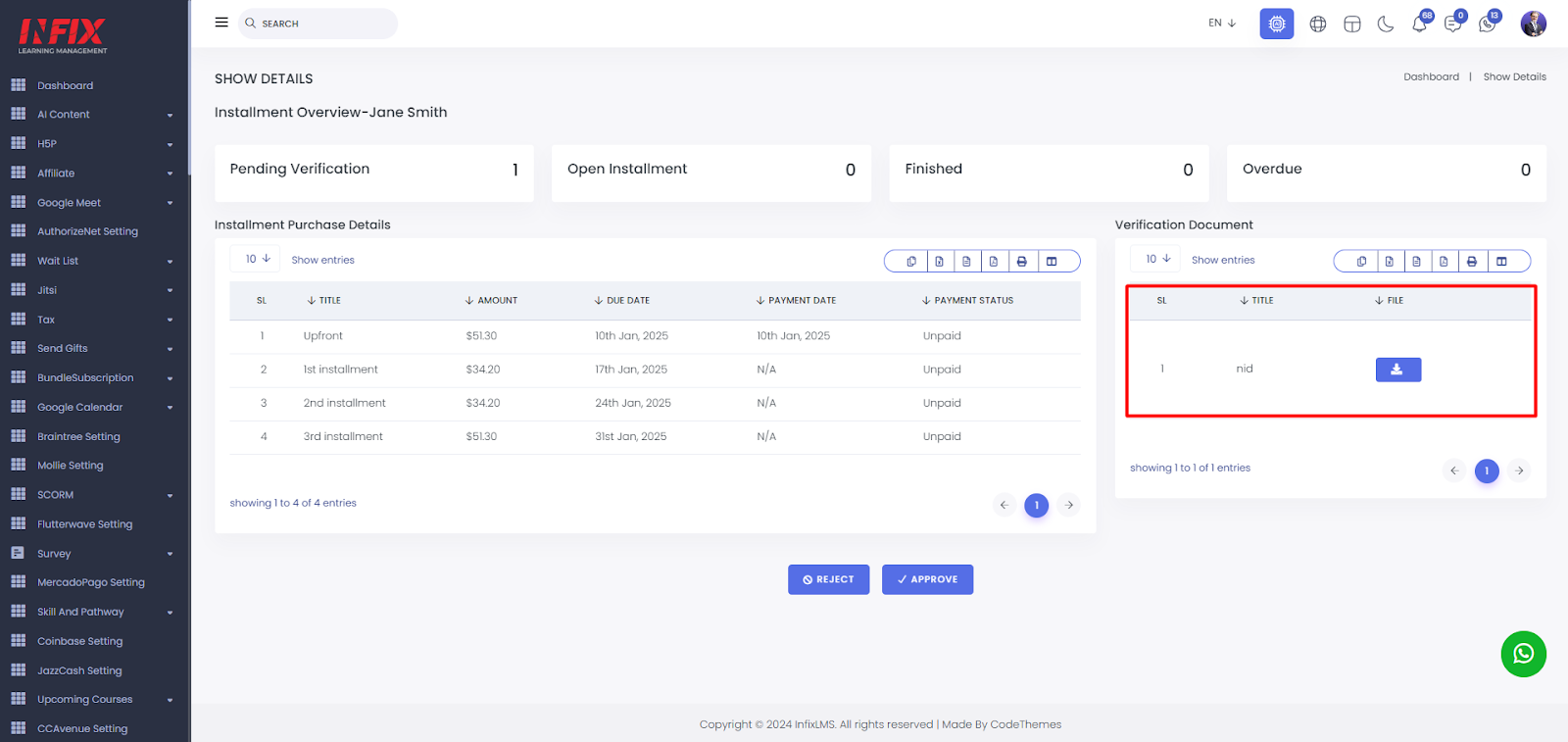Image resolution: width=1568 pixels, height=742 pixels.
Task: Print the Verification Document table
Action: coord(1471,261)
